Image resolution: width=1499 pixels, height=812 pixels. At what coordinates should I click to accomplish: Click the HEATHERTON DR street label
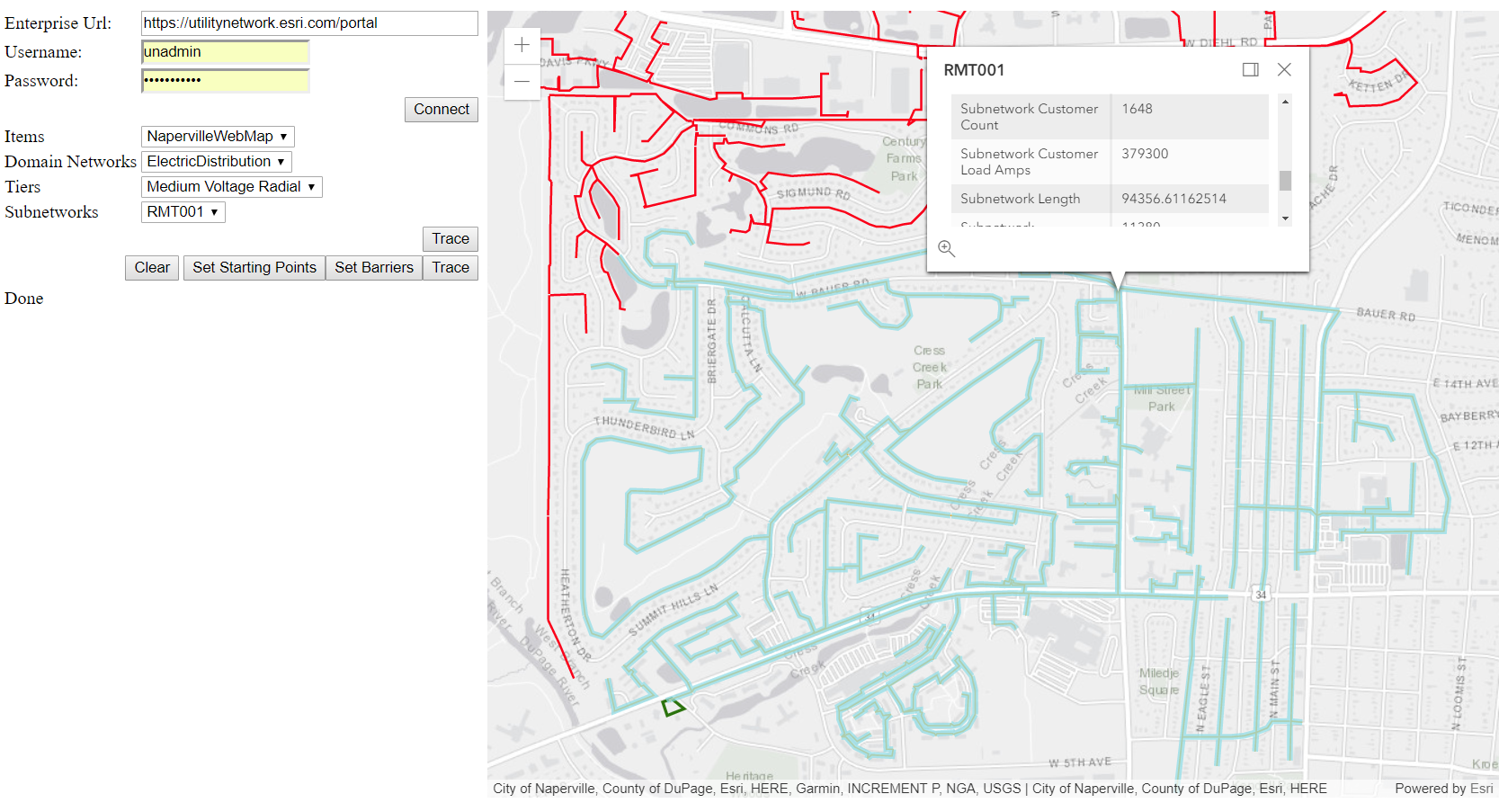point(576,615)
